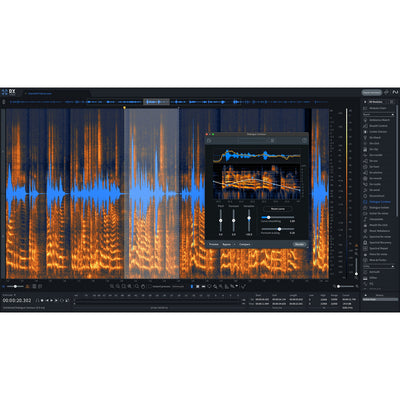This screenshot has width=400, height=400.
Task: Click Reset curve in Dialogue Contour
Action: pyautogui.click(x=278, y=209)
